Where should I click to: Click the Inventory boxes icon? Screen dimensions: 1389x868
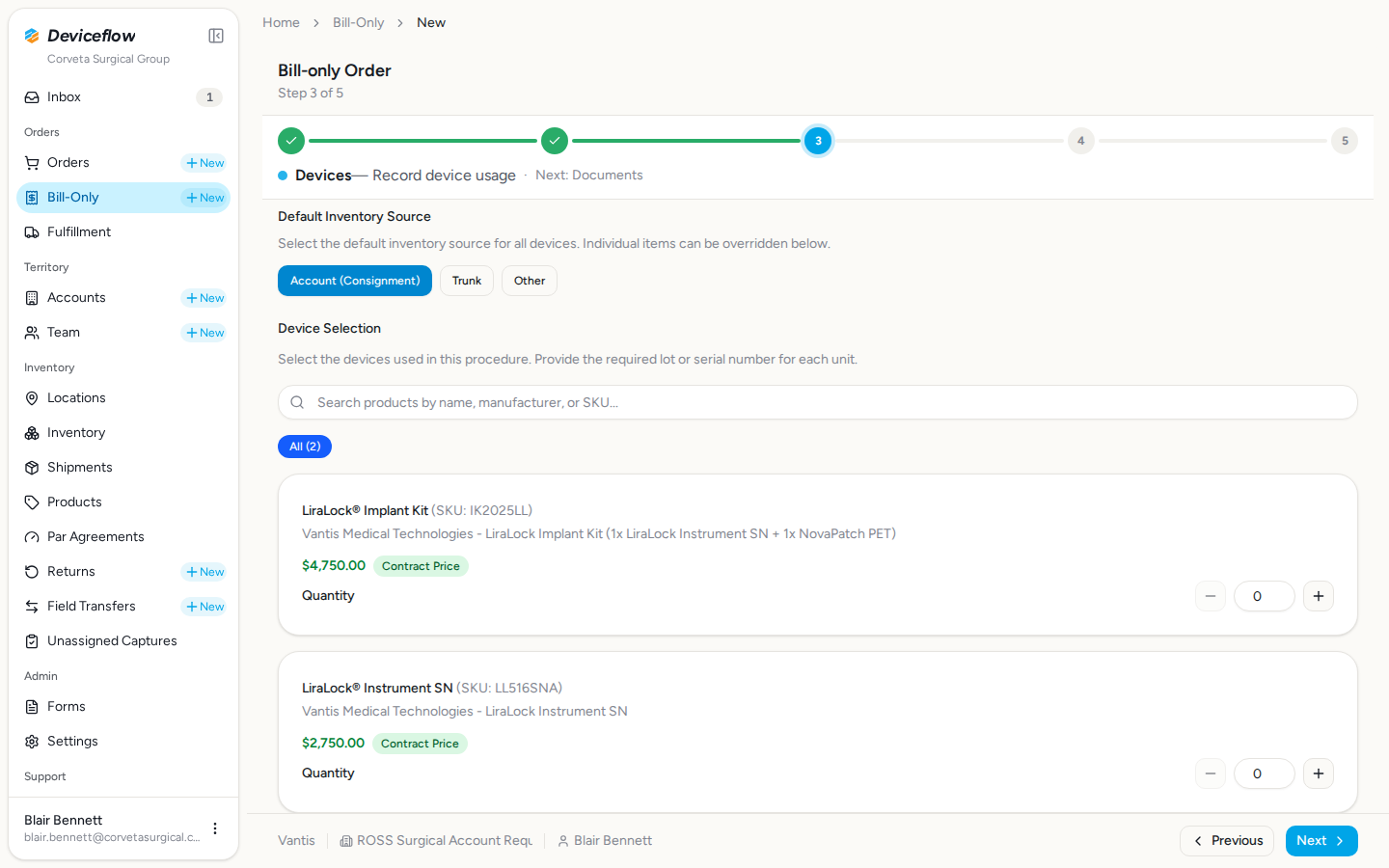point(32,433)
